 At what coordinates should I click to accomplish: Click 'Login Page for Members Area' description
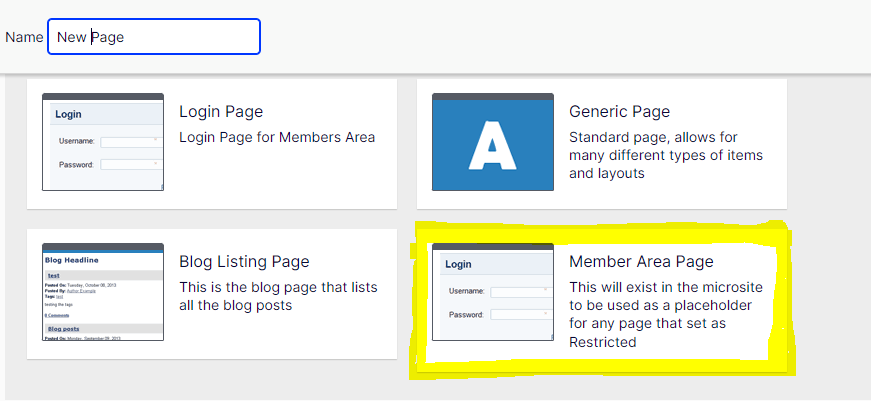point(277,137)
